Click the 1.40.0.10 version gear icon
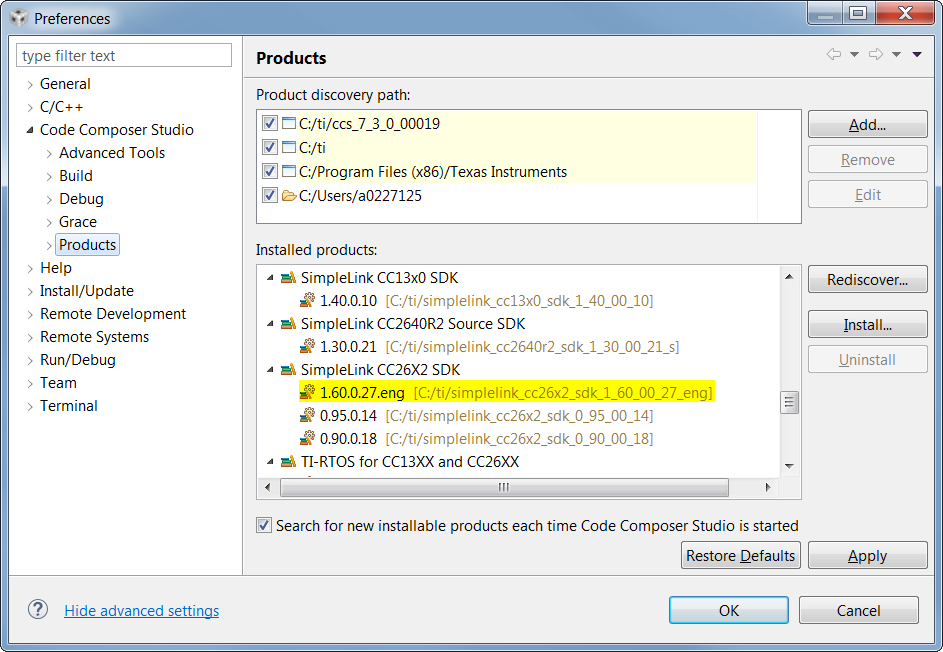This screenshot has height=652, width=943. tap(307, 300)
